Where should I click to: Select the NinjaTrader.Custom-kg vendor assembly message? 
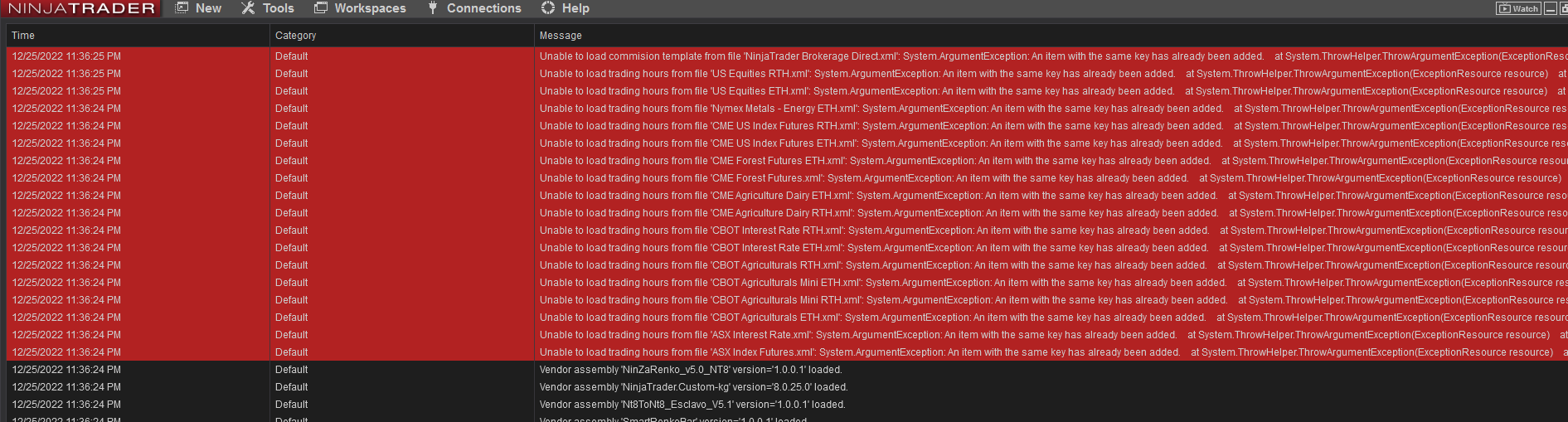tap(694, 387)
